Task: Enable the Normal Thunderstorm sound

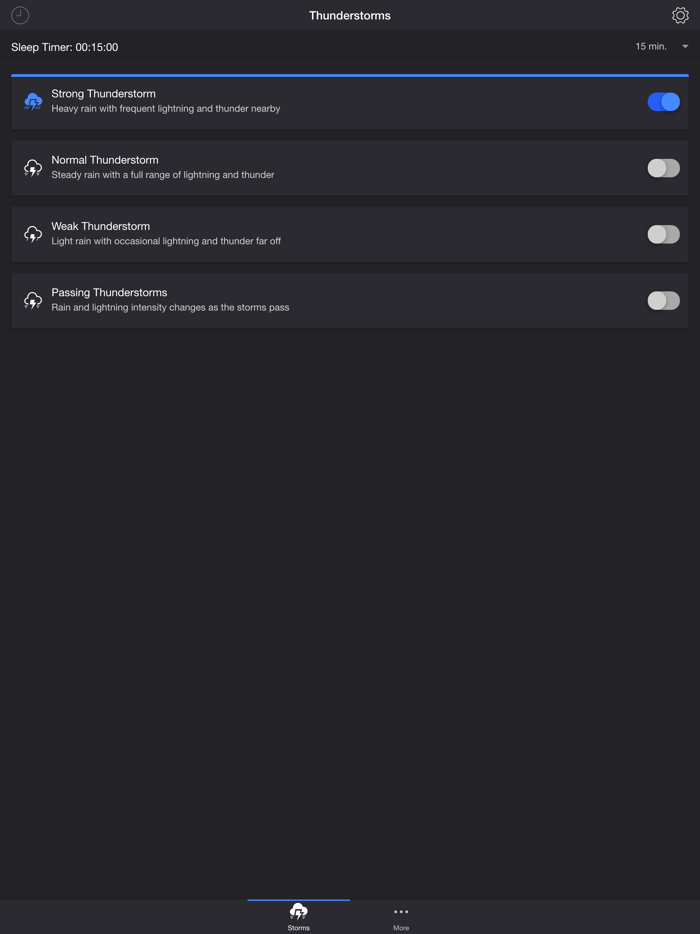Action: 663,167
